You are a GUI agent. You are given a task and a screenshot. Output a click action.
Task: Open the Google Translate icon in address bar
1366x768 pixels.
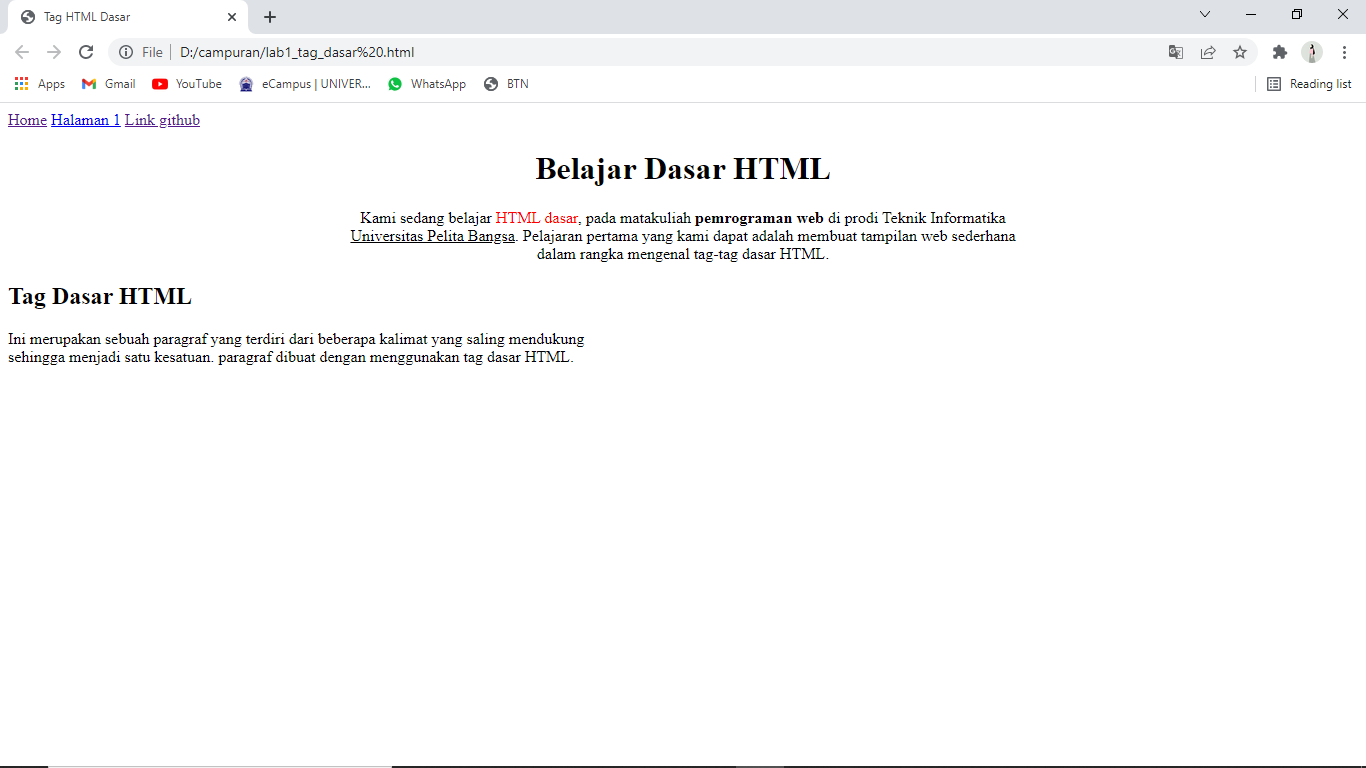click(x=1176, y=52)
